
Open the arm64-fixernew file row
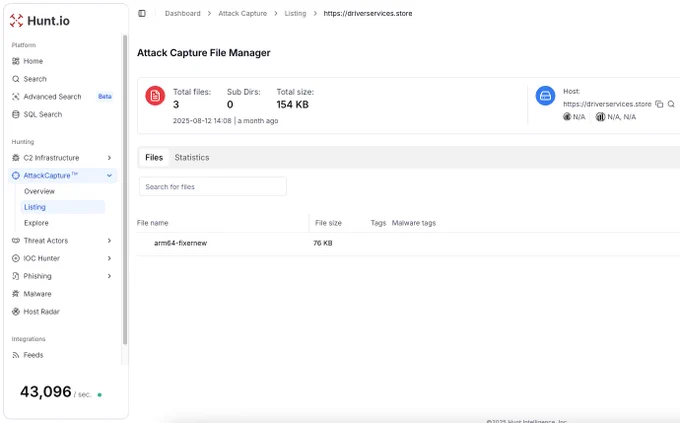(x=408, y=243)
